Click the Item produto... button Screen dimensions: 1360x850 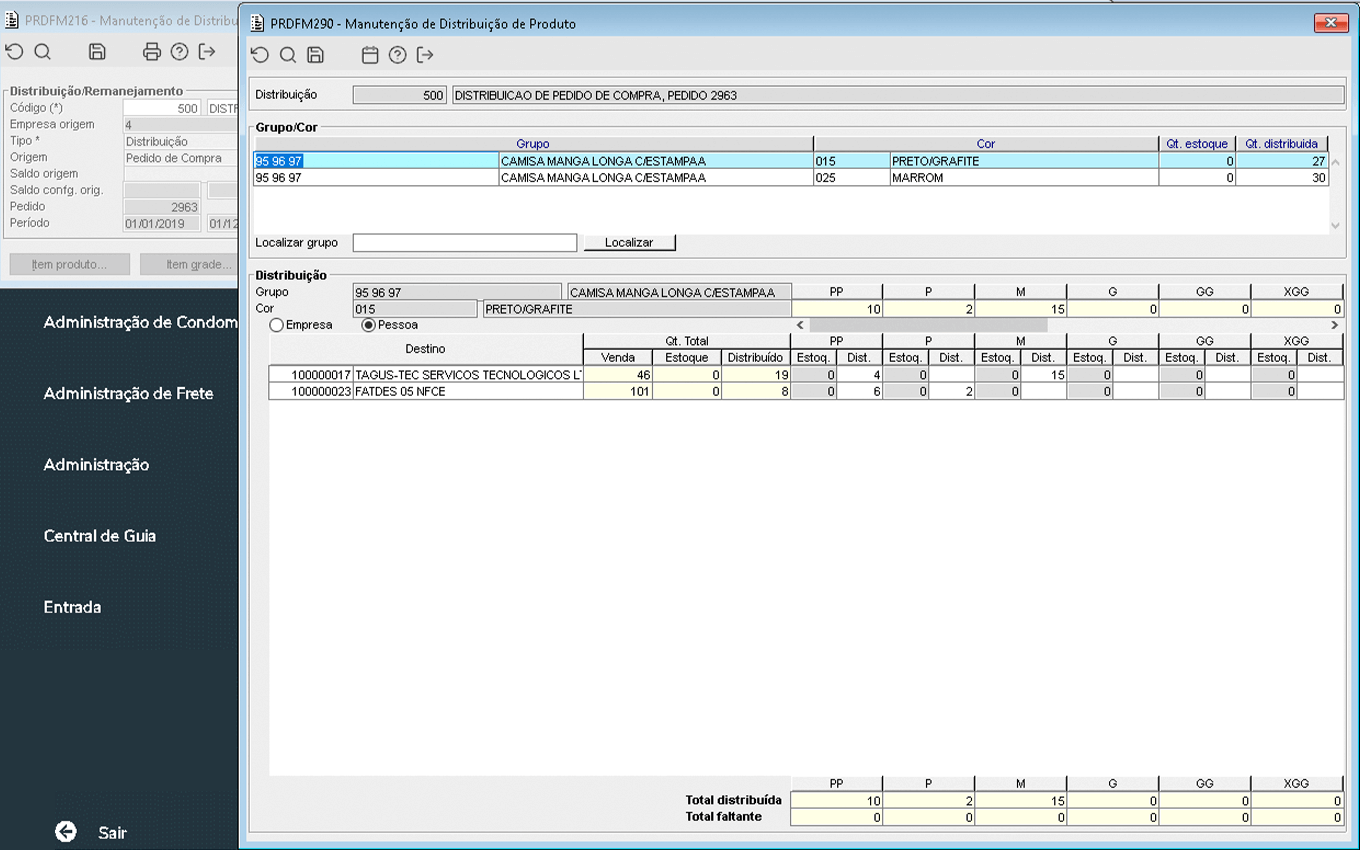click(x=70, y=265)
